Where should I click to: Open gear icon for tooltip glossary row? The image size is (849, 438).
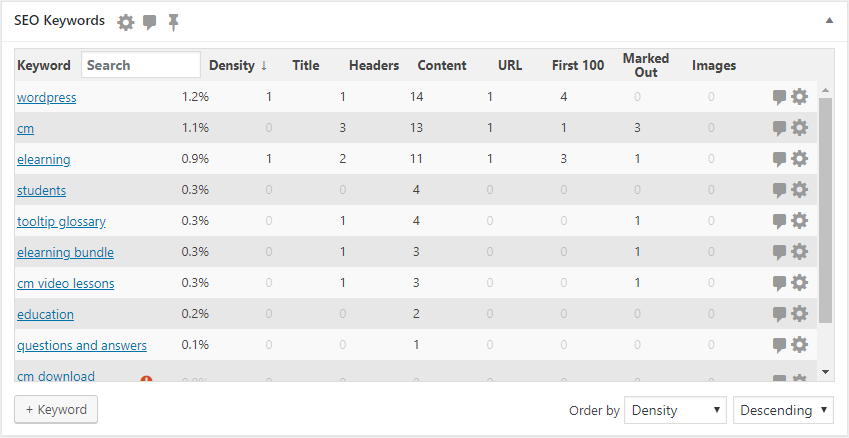coord(799,221)
